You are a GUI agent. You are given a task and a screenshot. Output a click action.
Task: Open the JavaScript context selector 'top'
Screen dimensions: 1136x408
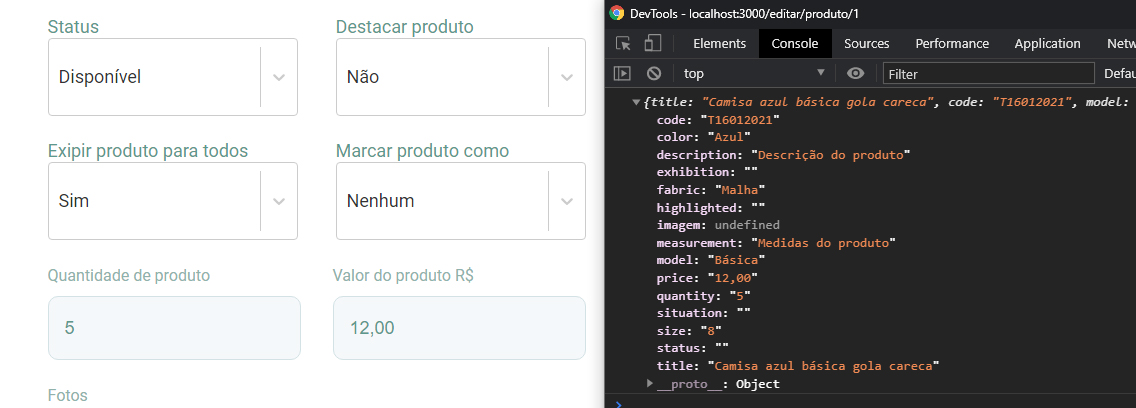tap(754, 73)
